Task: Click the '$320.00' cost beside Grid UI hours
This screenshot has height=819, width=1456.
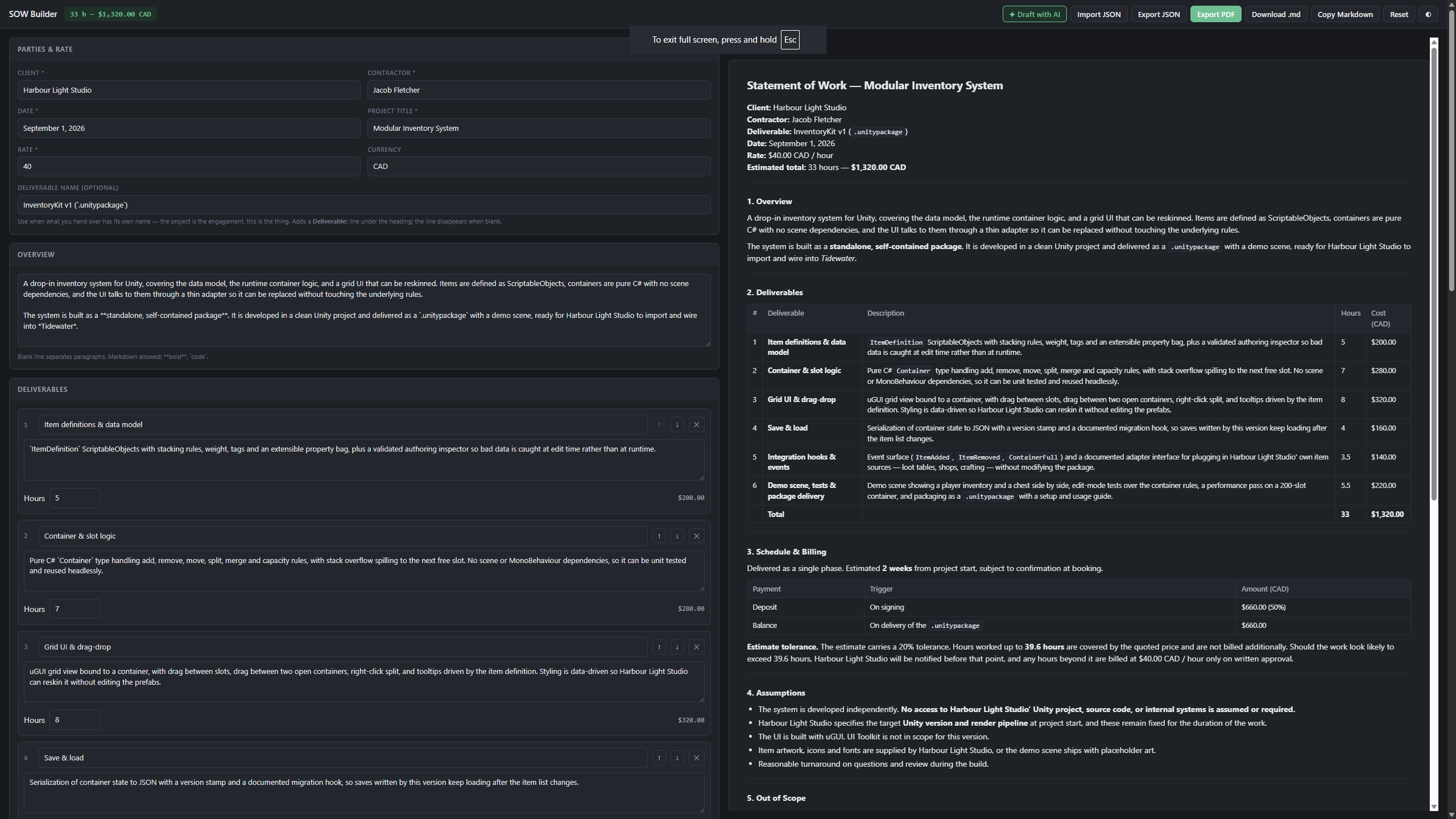Action: [x=690, y=720]
